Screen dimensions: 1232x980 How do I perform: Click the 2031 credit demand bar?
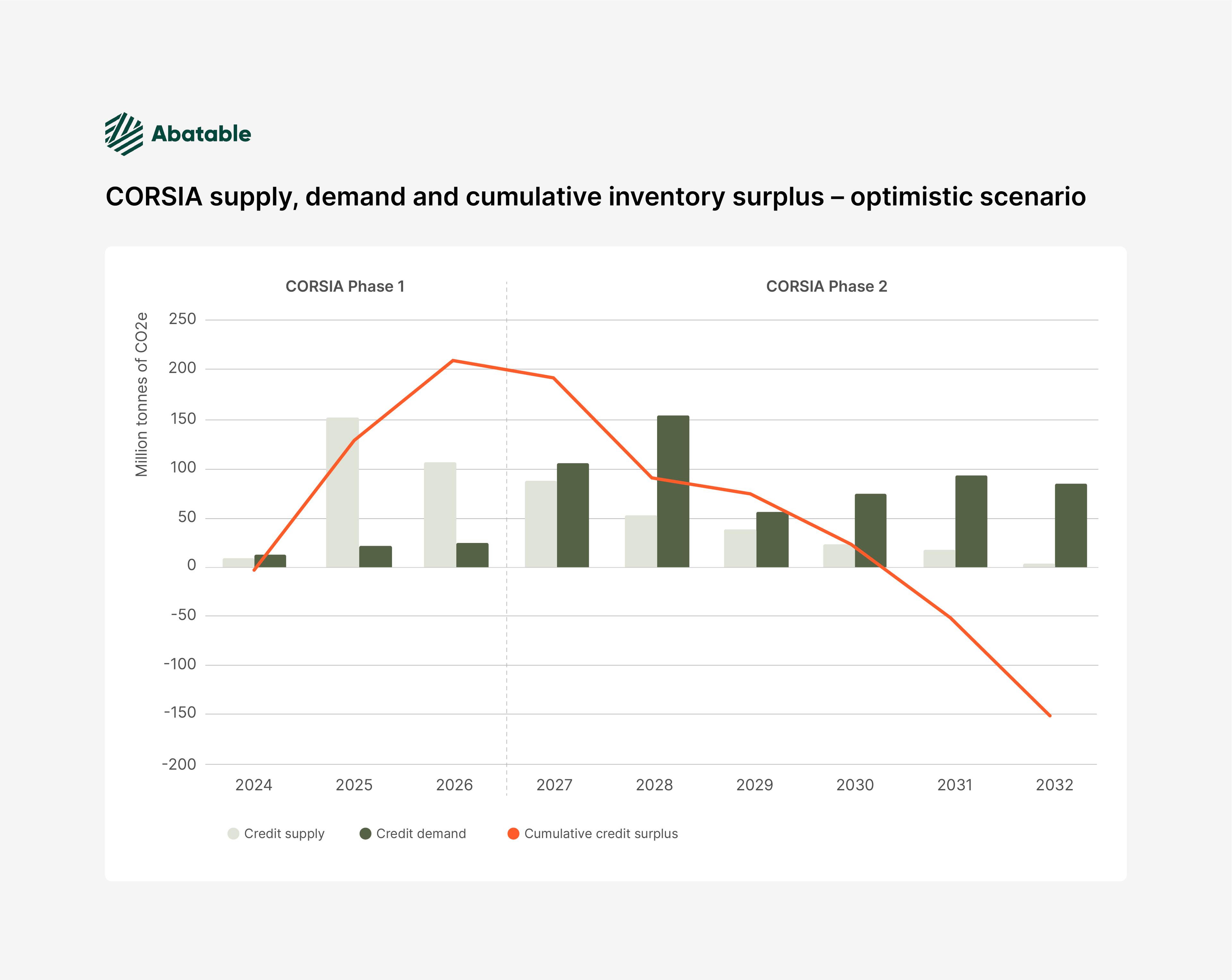[x=971, y=521]
